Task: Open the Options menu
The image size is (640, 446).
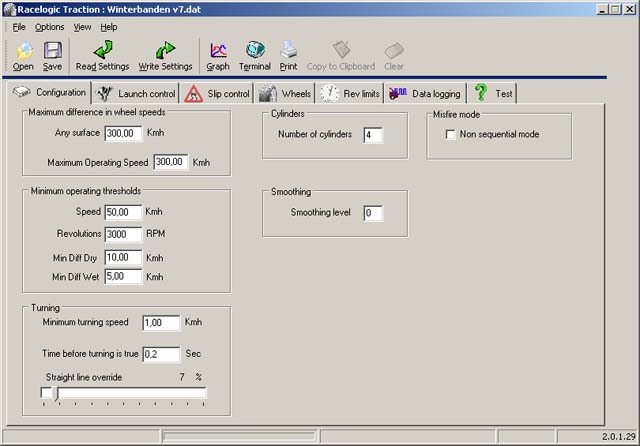Action: [49, 27]
